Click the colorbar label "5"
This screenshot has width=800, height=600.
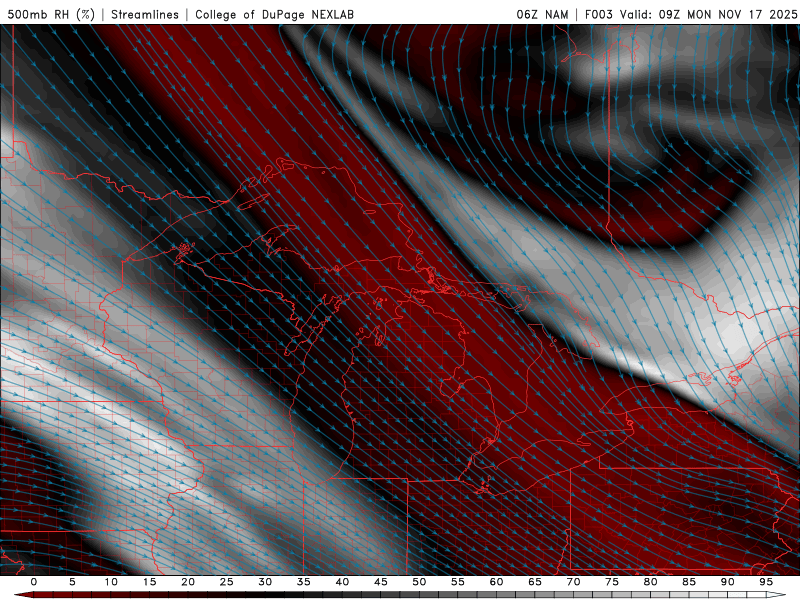pos(72,582)
